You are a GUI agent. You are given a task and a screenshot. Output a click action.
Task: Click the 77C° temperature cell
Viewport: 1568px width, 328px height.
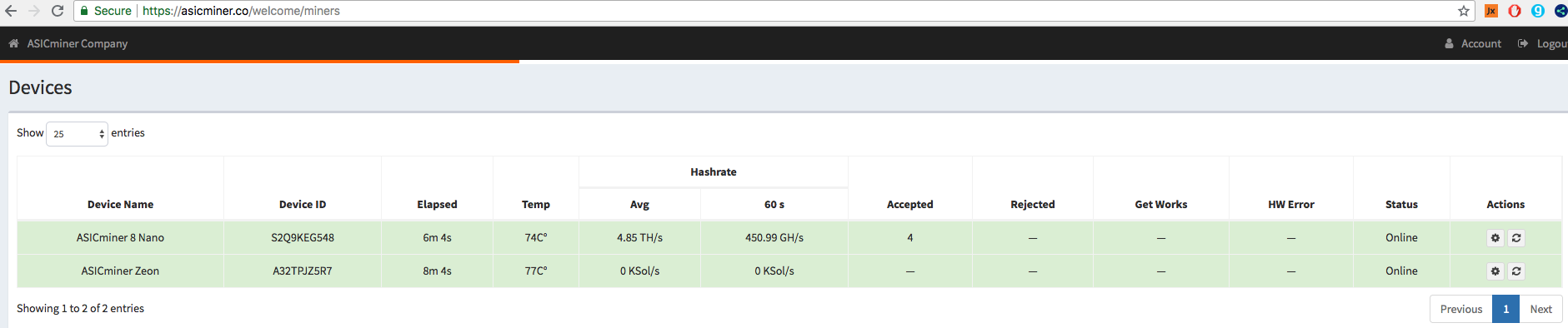(536, 271)
